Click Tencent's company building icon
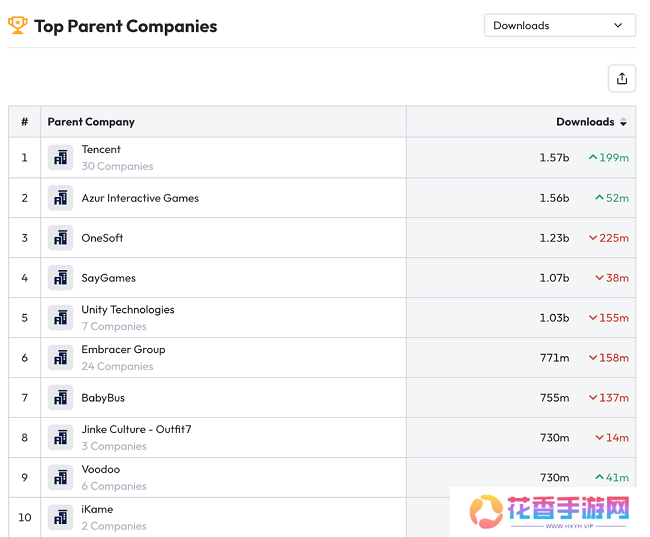Image resolution: width=650 pixels, height=537 pixels. [61, 158]
